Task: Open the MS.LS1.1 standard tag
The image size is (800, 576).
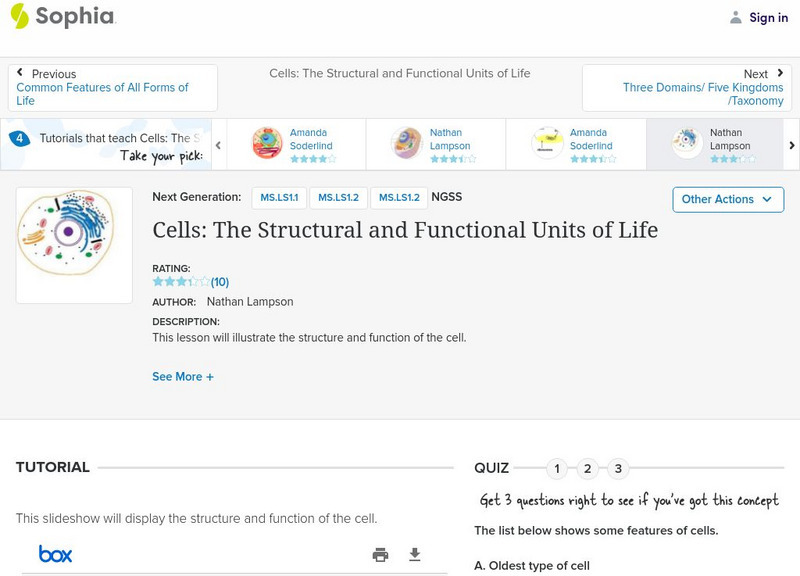Action: click(279, 198)
